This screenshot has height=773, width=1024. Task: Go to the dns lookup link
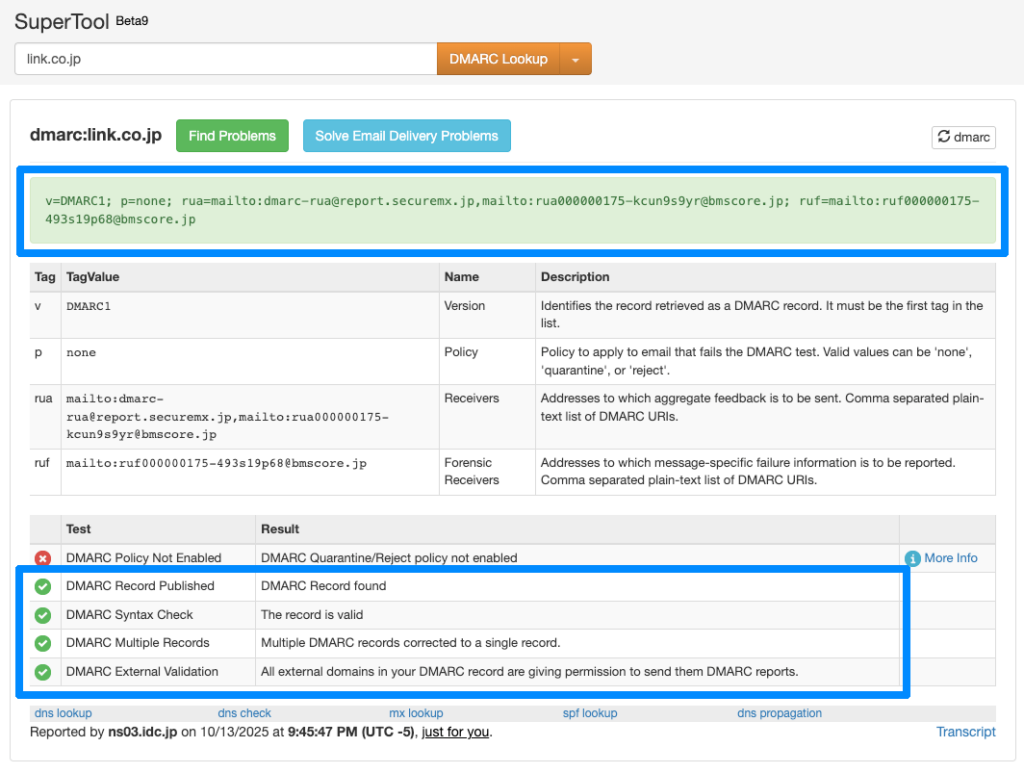point(61,713)
